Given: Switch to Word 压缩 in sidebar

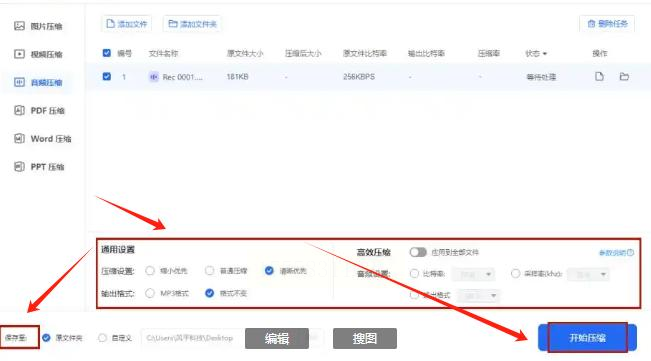Looking at the screenshot, I should (43, 139).
